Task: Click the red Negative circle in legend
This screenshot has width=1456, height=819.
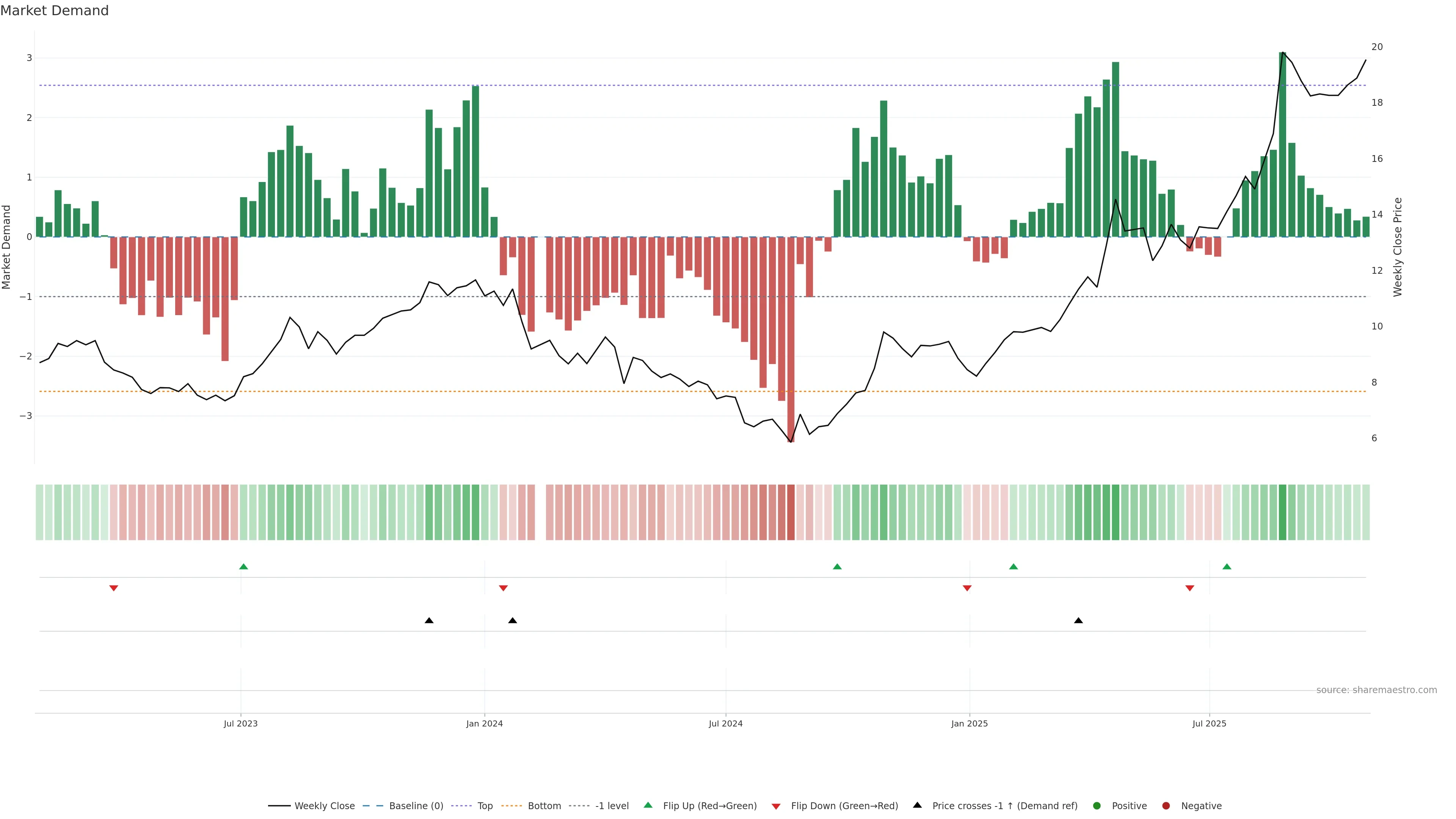Action: point(1166,805)
